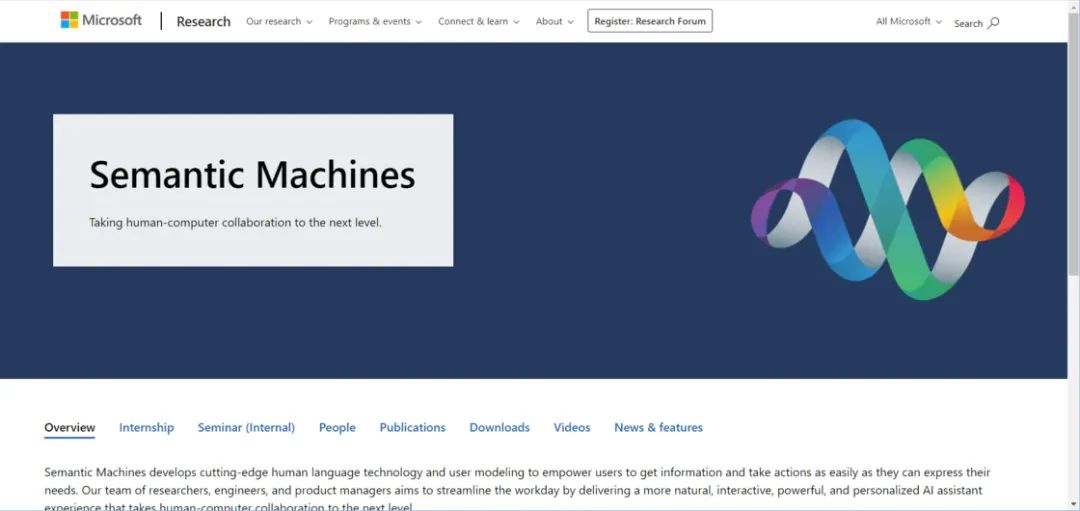Click the Register: Research Forum button
The image size is (1080, 511).
650,21
